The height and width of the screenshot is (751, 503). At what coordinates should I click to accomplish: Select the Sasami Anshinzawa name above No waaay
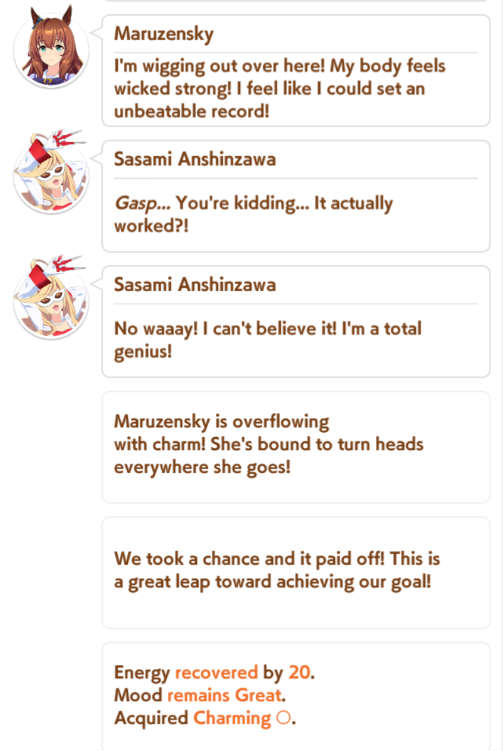click(195, 285)
